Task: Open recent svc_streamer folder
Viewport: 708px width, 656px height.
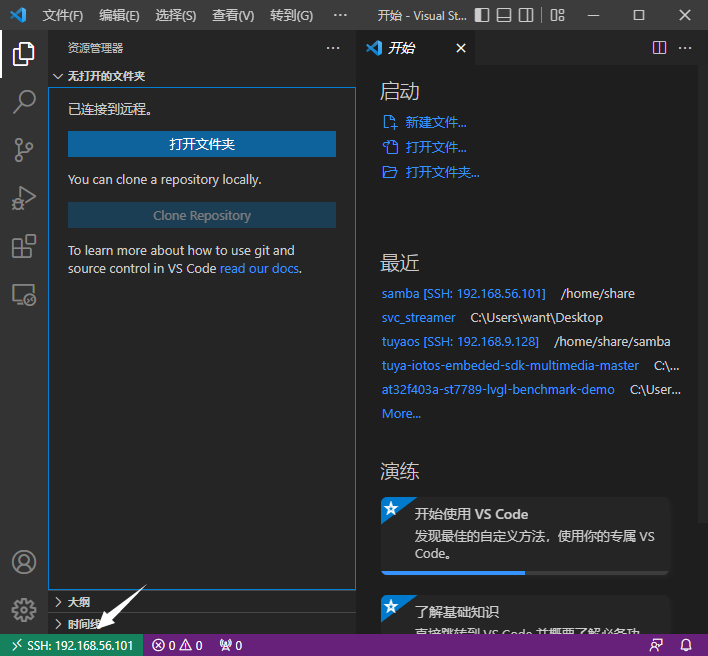Action: coord(419,318)
